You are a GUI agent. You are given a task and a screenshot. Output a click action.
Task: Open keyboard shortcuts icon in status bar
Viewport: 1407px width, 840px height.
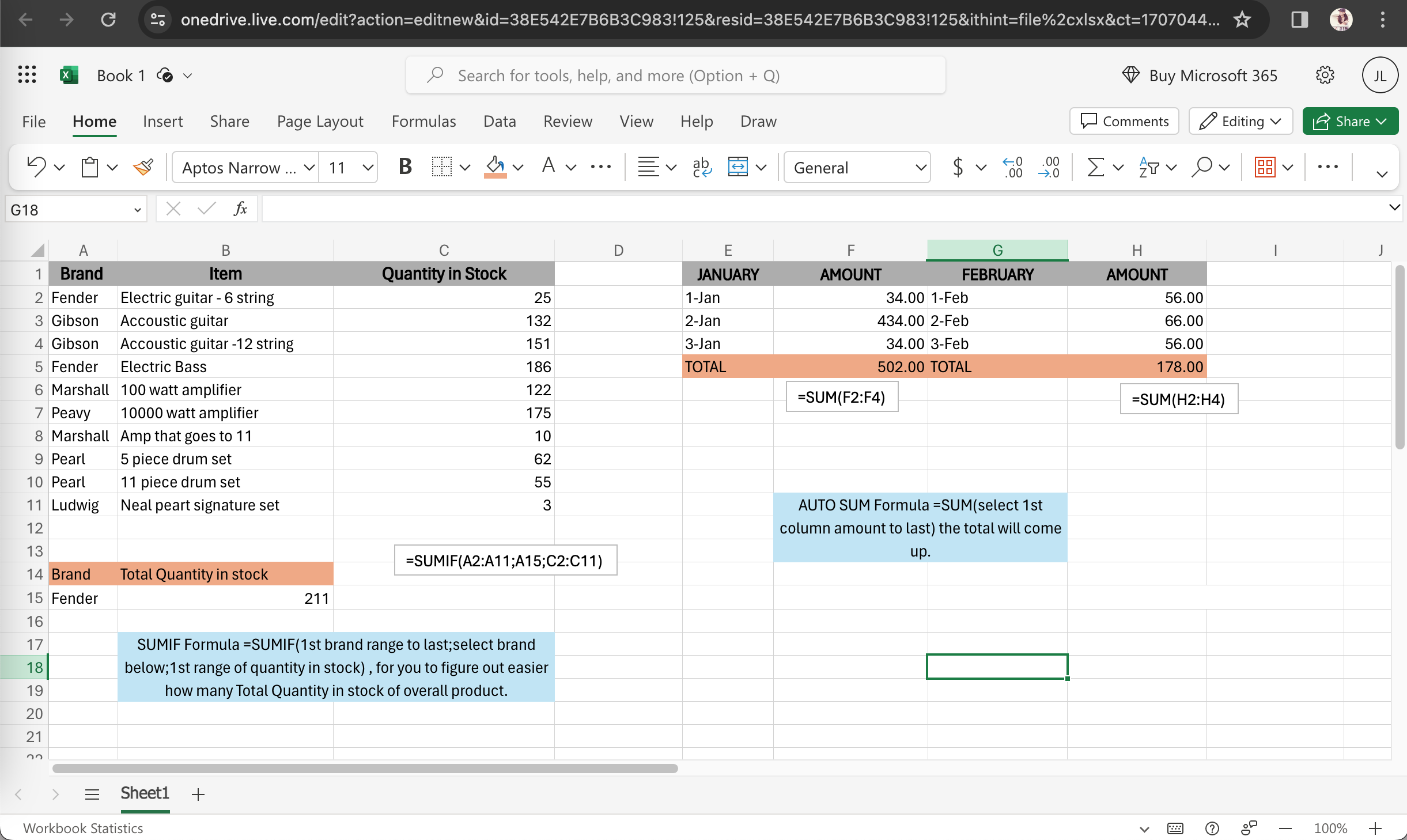[x=1175, y=828]
